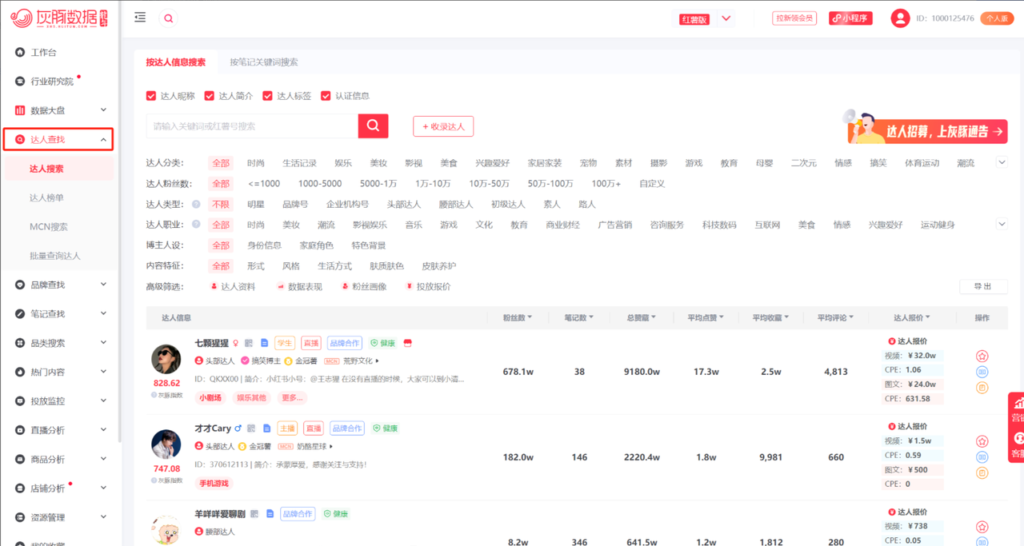Click the keyword search input field
The image size is (1024, 546).
[252, 126]
